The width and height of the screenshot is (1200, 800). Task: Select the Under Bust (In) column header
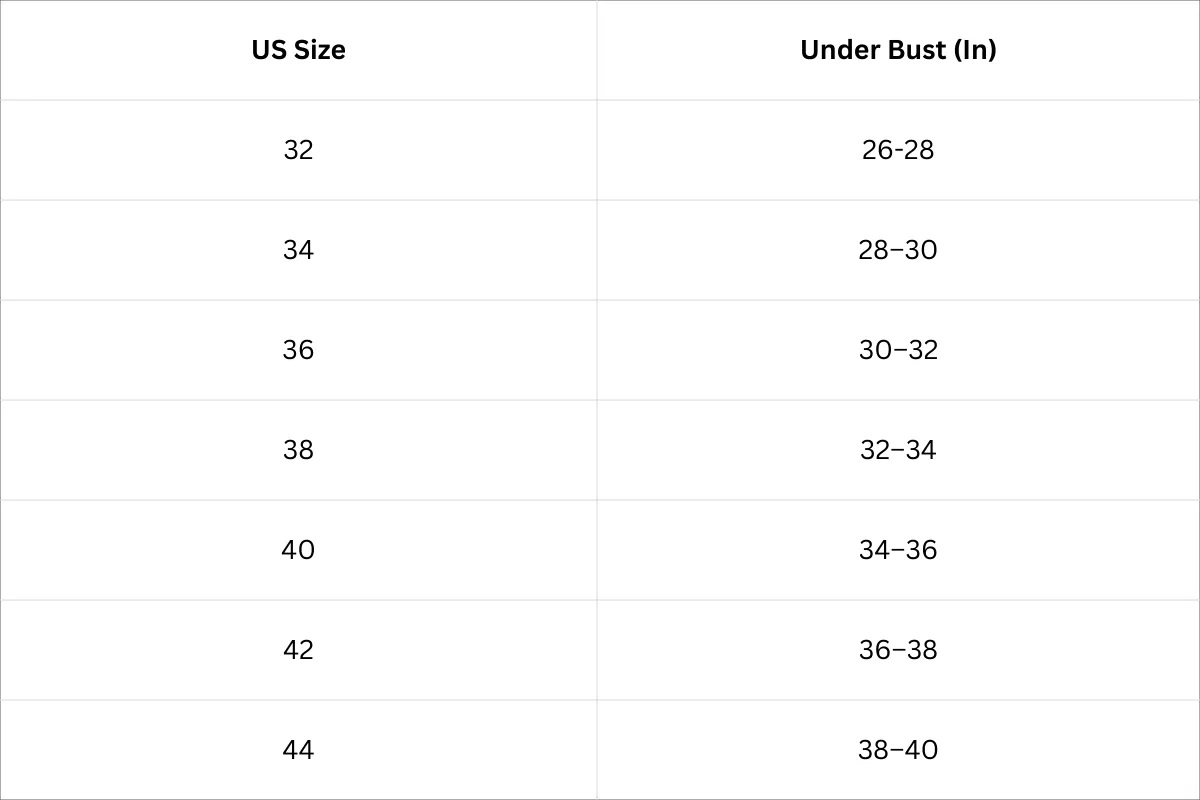pos(898,50)
